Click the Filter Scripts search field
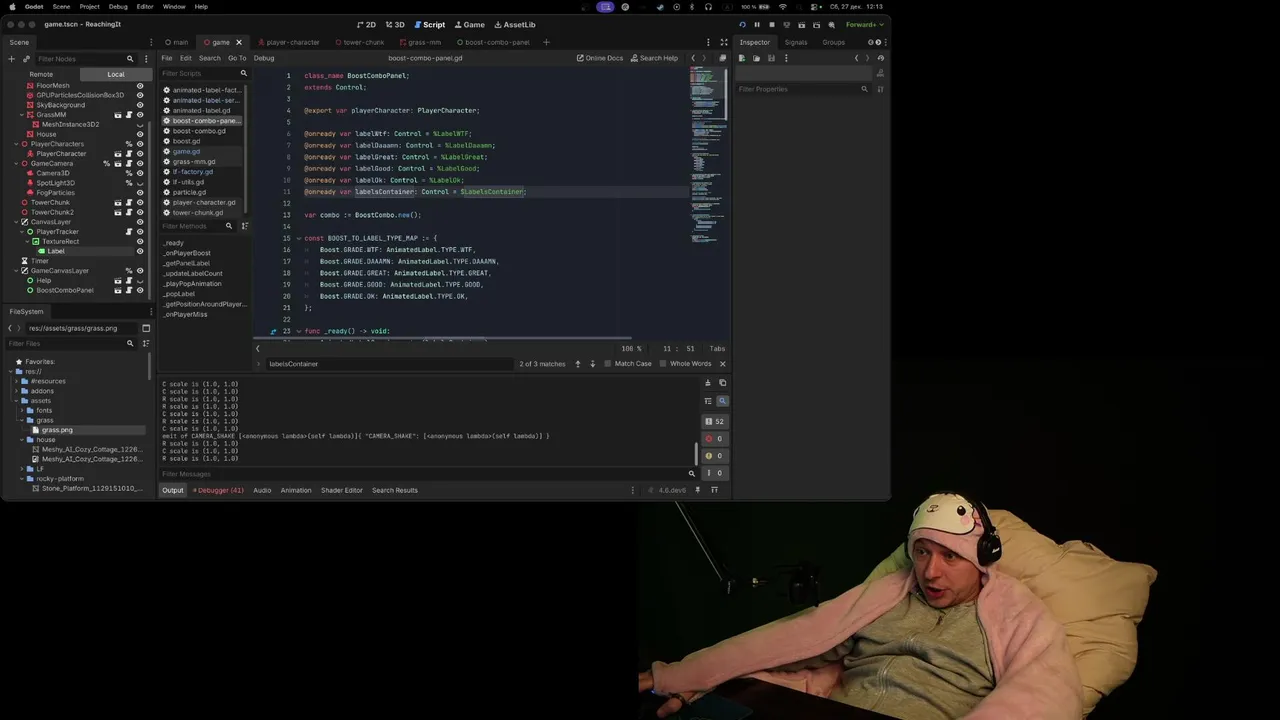 click(203, 73)
